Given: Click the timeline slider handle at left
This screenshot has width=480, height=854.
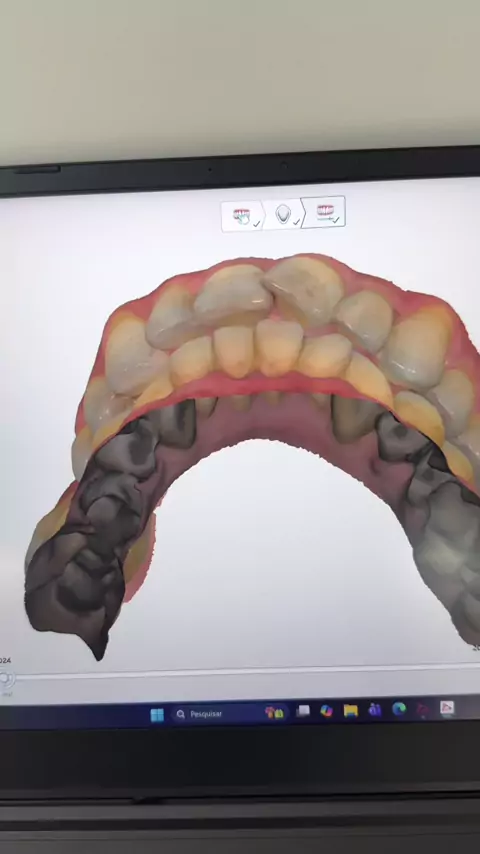Looking at the screenshot, I should pyautogui.click(x=5, y=678).
